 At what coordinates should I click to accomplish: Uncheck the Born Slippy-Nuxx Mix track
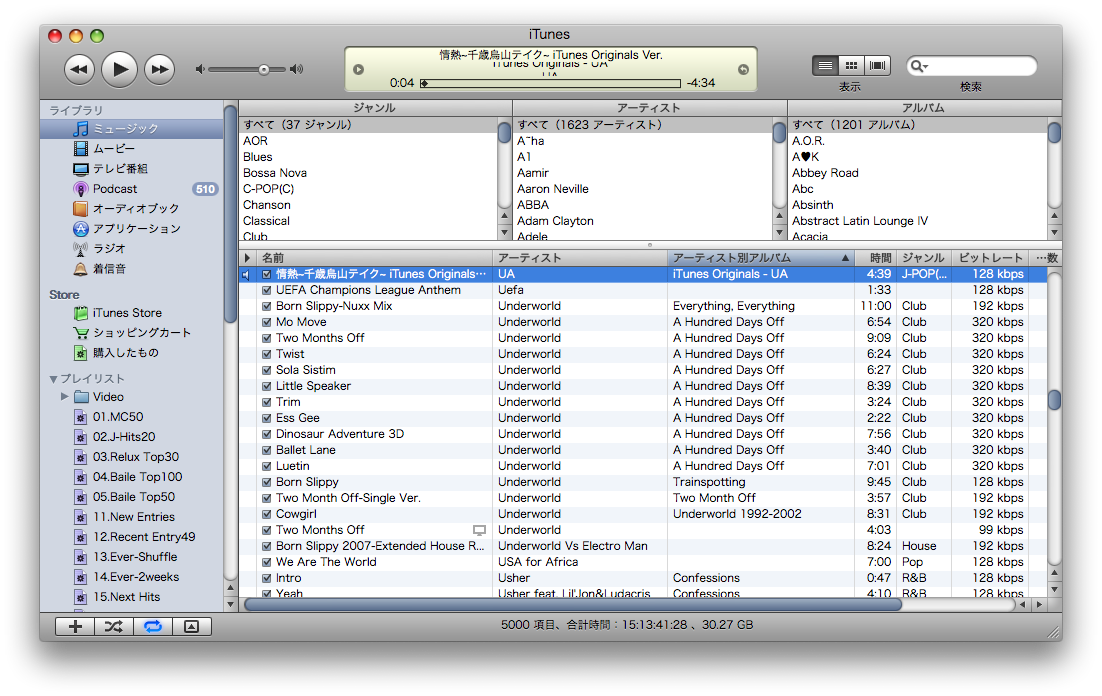coord(266,307)
